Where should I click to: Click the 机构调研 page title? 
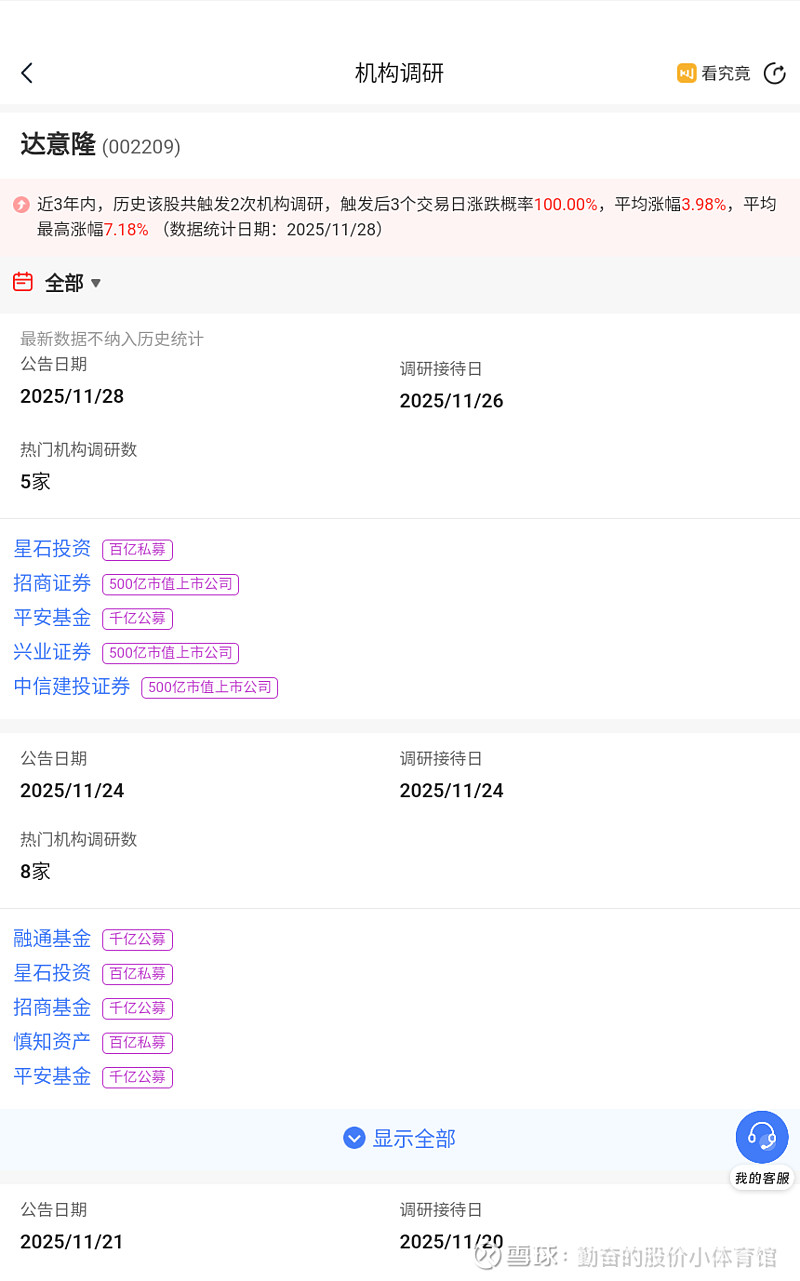pyautogui.click(x=399, y=73)
